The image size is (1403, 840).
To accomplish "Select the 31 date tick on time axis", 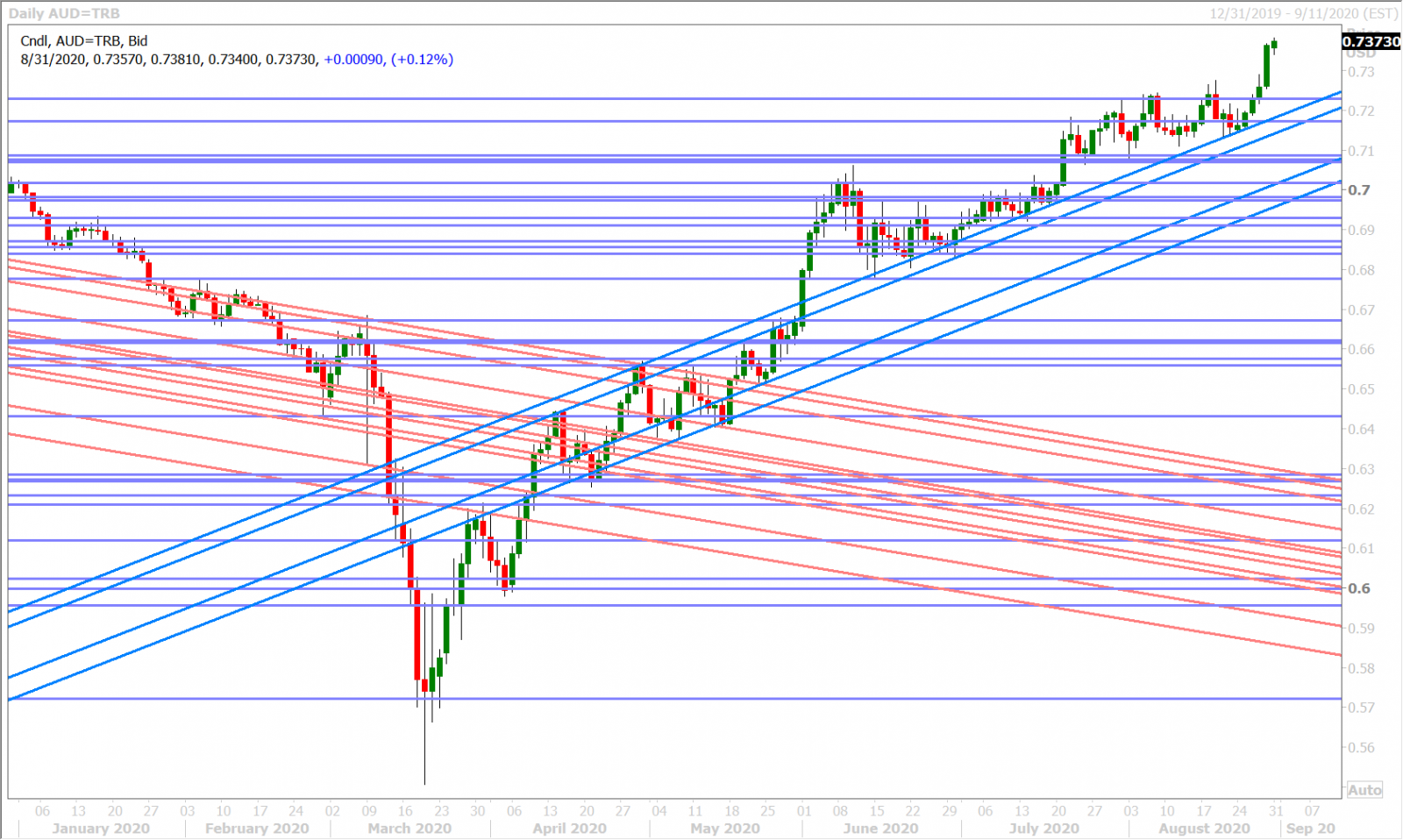I will point(1276,811).
